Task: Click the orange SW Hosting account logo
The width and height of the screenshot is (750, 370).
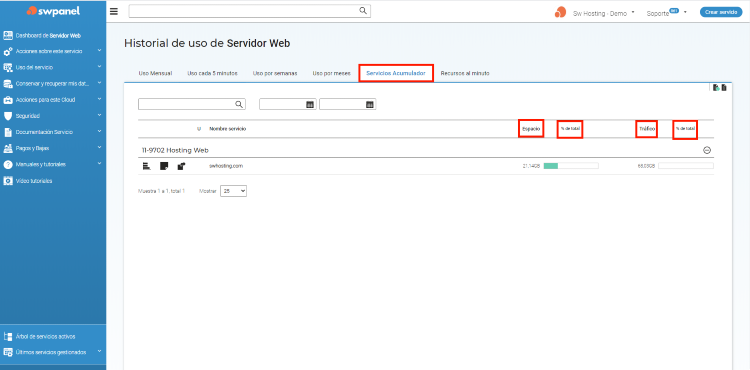Action: 560,12
